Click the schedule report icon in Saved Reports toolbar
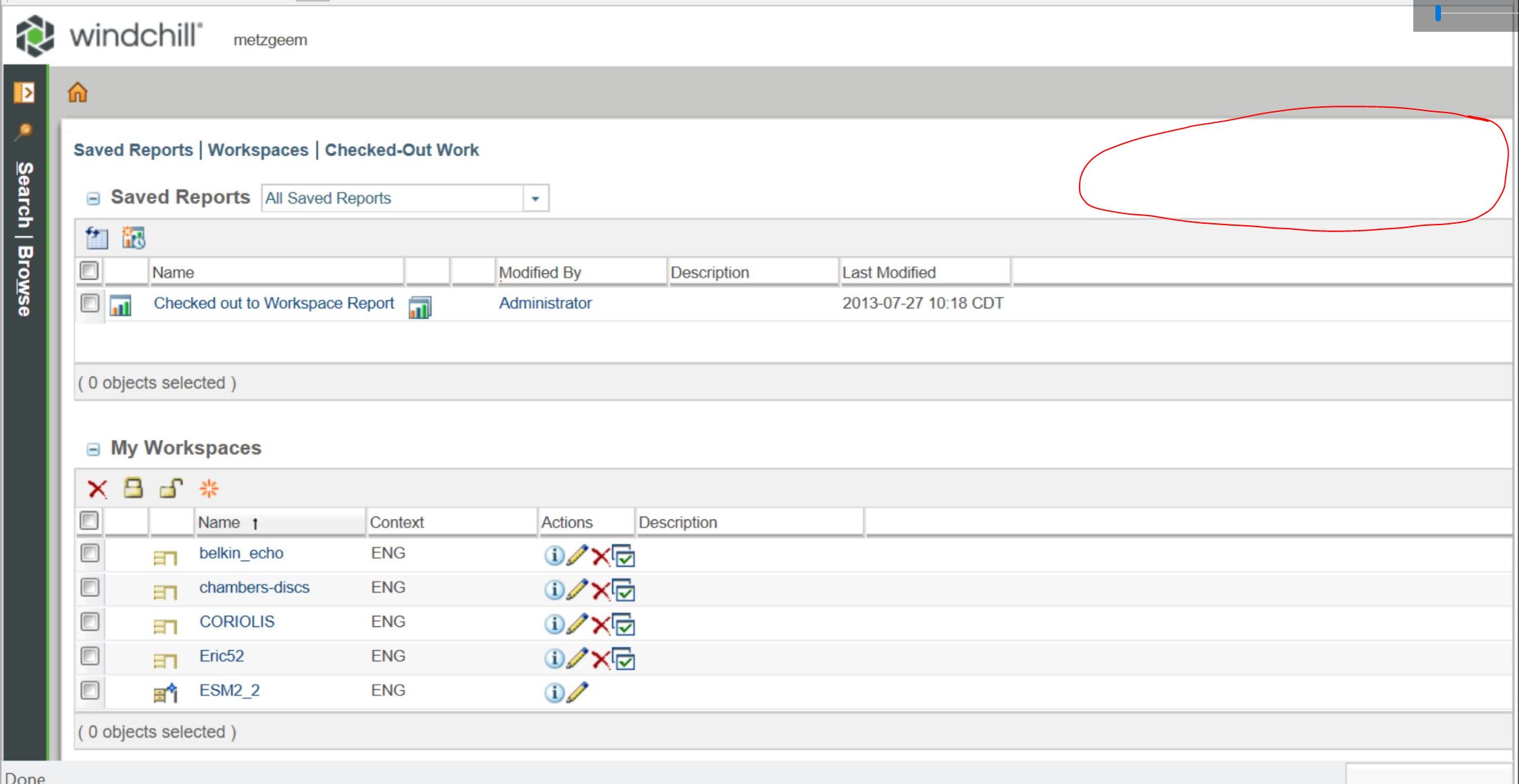1519x784 pixels. [133, 238]
